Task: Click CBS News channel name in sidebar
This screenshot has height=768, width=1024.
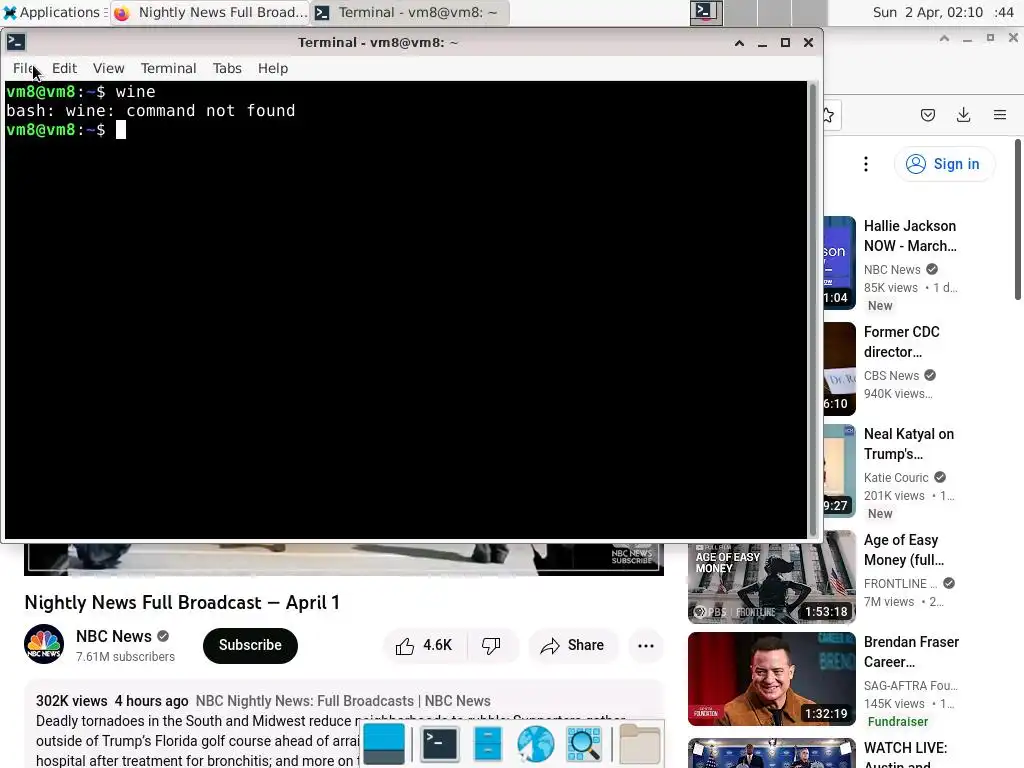Action: tap(891, 376)
